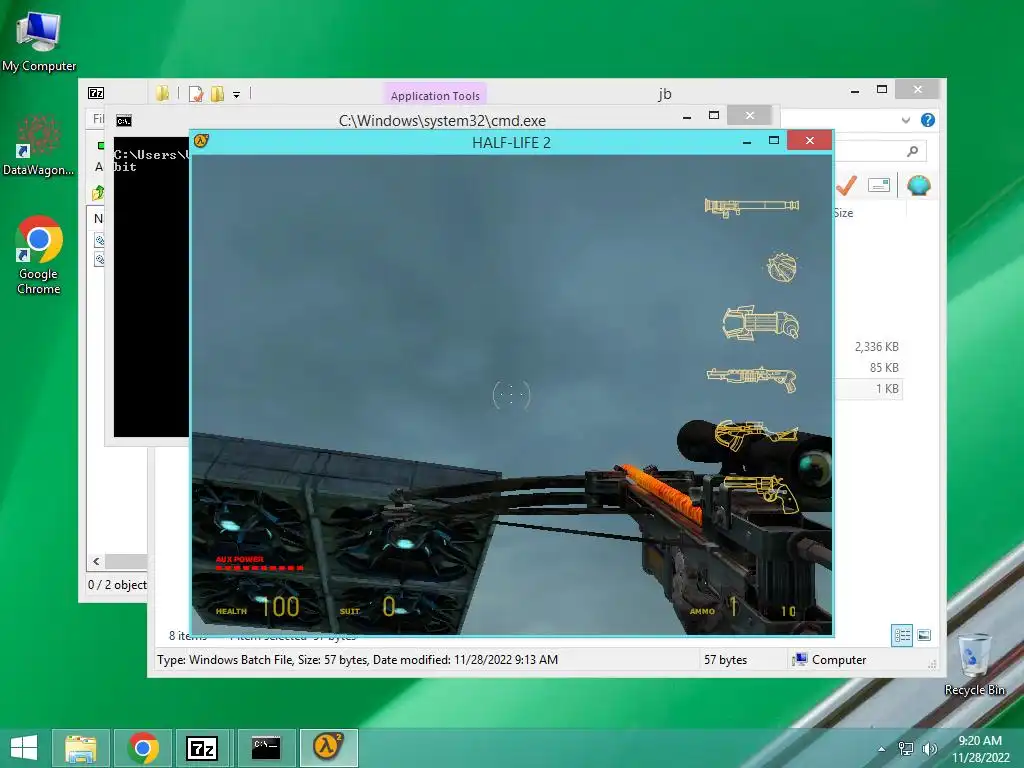Viewport: 1024px width, 768px height.
Task: Open Chrome from the taskbar
Action: pos(143,748)
